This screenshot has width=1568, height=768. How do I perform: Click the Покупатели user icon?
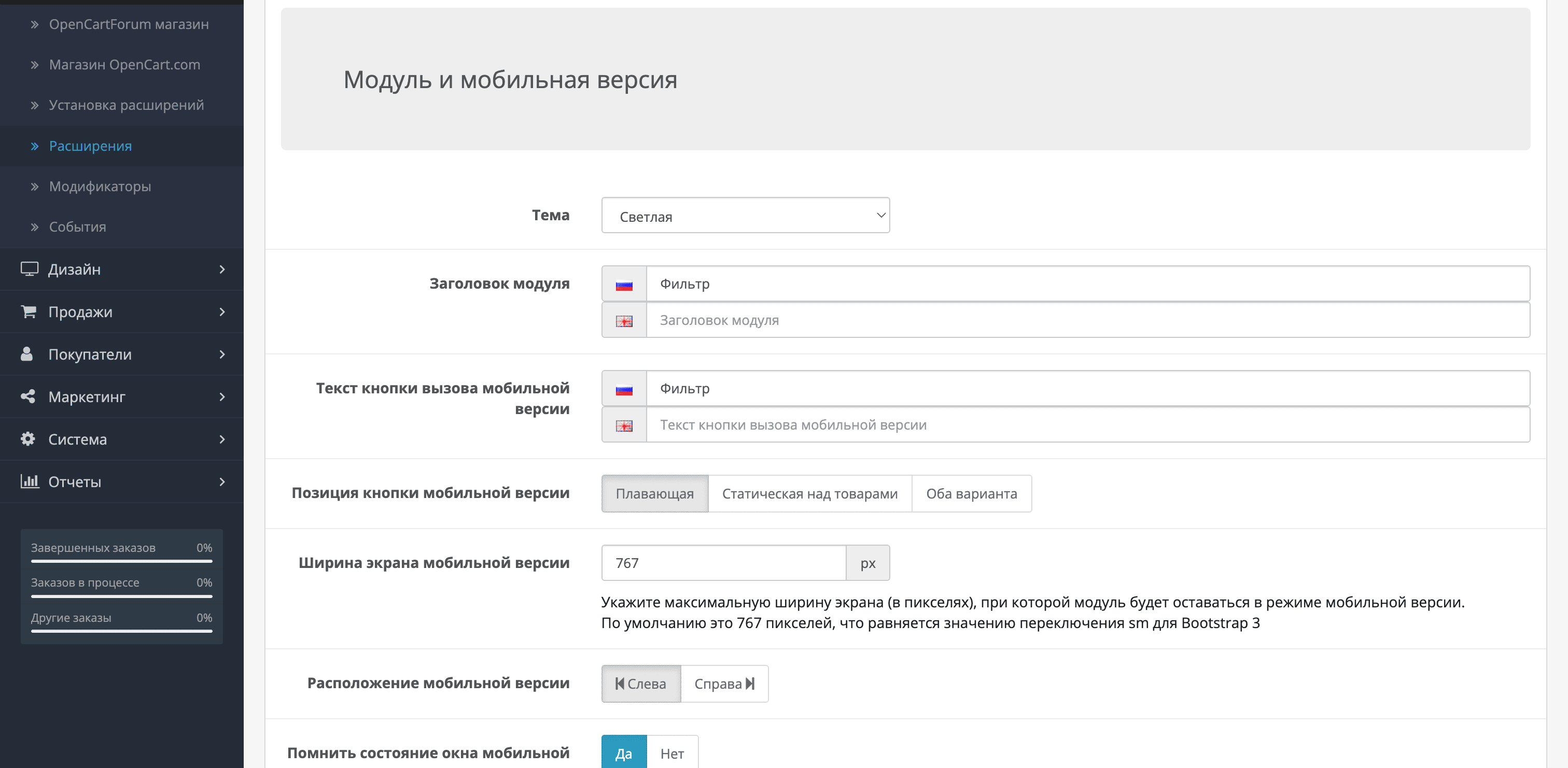coord(27,353)
